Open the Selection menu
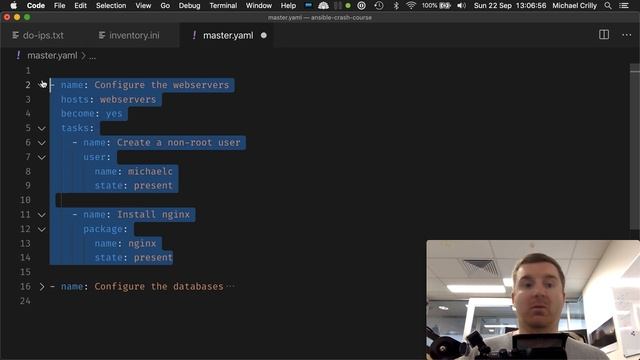This screenshot has width=640, height=360. click(111, 5)
